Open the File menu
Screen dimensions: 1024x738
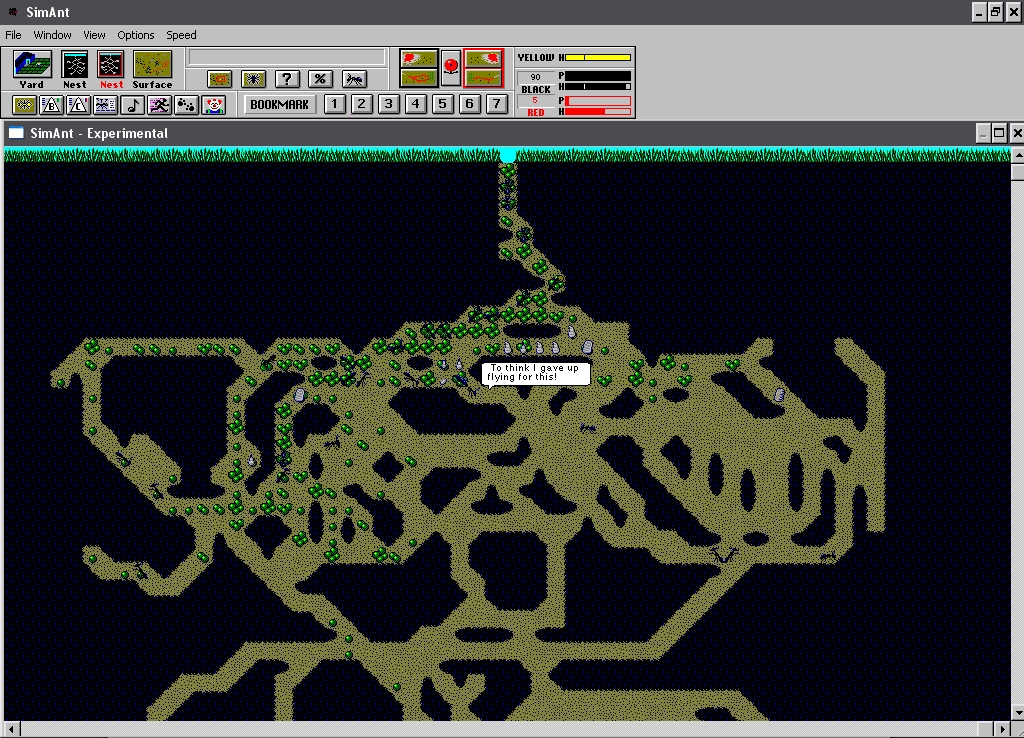tap(13, 35)
